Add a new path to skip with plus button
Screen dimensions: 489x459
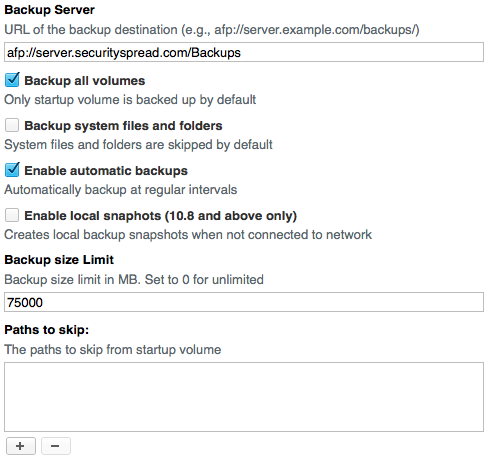(x=21, y=446)
